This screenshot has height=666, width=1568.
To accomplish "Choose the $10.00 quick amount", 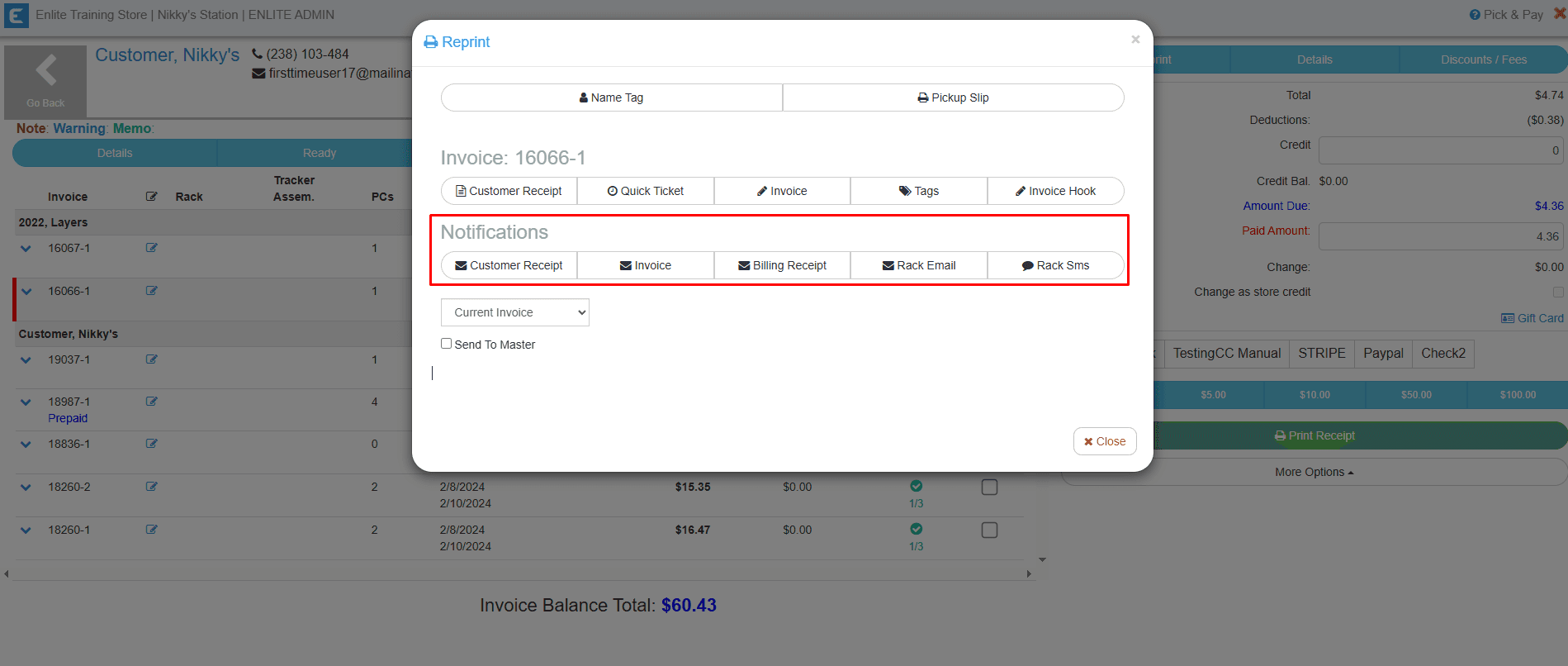I will (x=1315, y=395).
